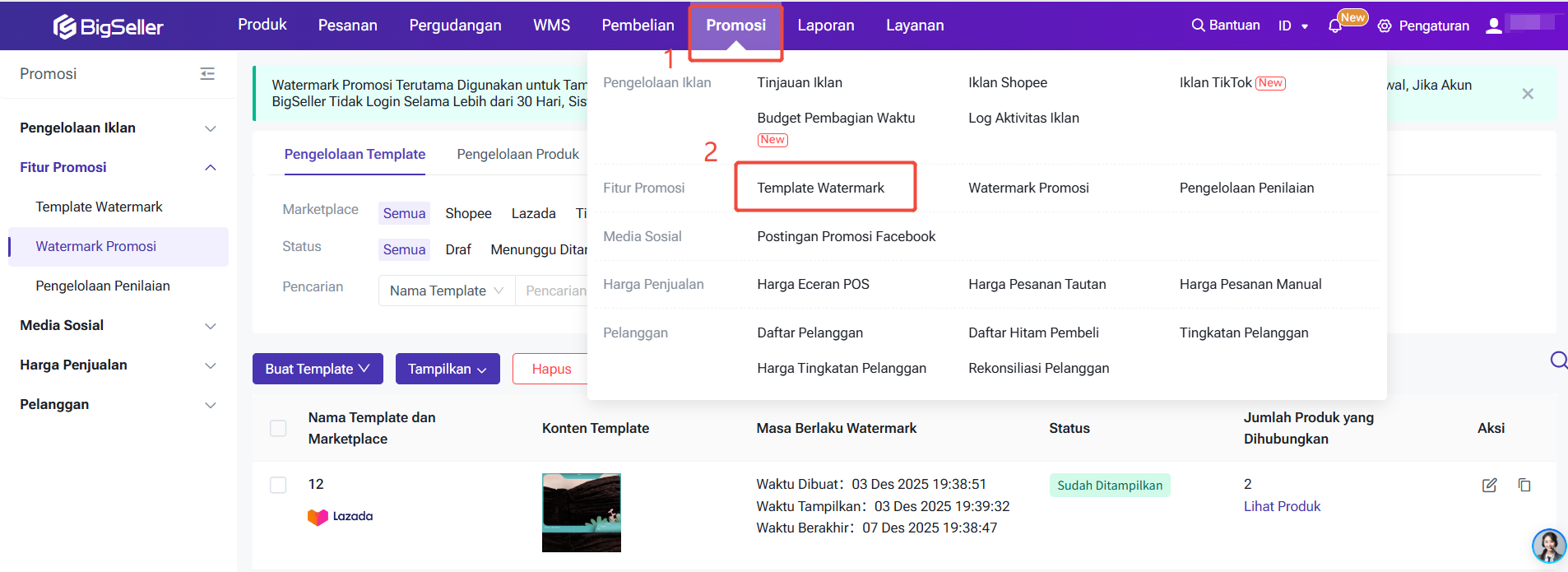Tick the checkbox for template 12
This screenshot has width=1568, height=572.
click(x=278, y=485)
